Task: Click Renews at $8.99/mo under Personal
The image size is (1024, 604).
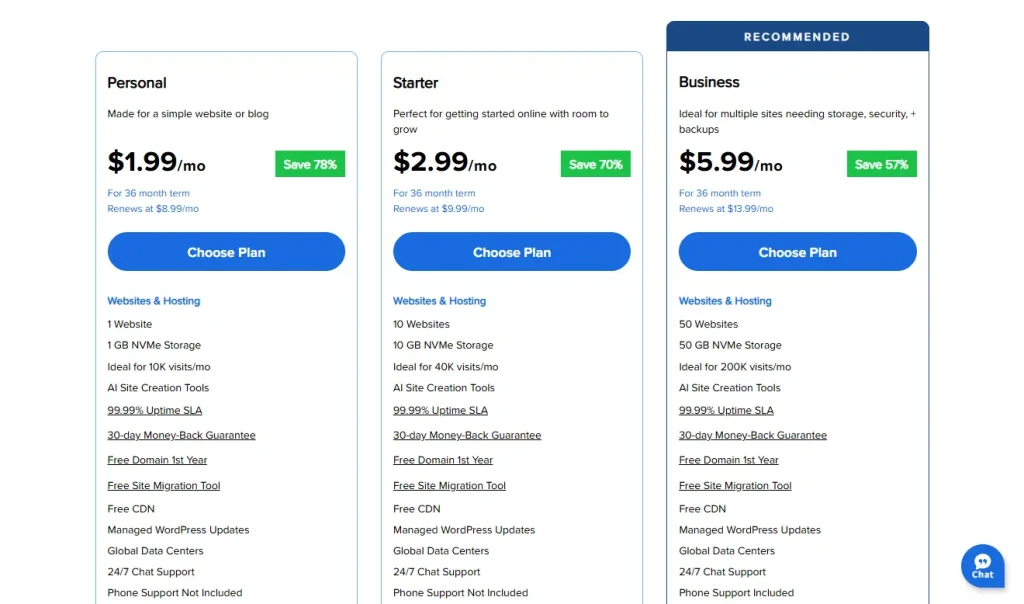Action: point(152,209)
